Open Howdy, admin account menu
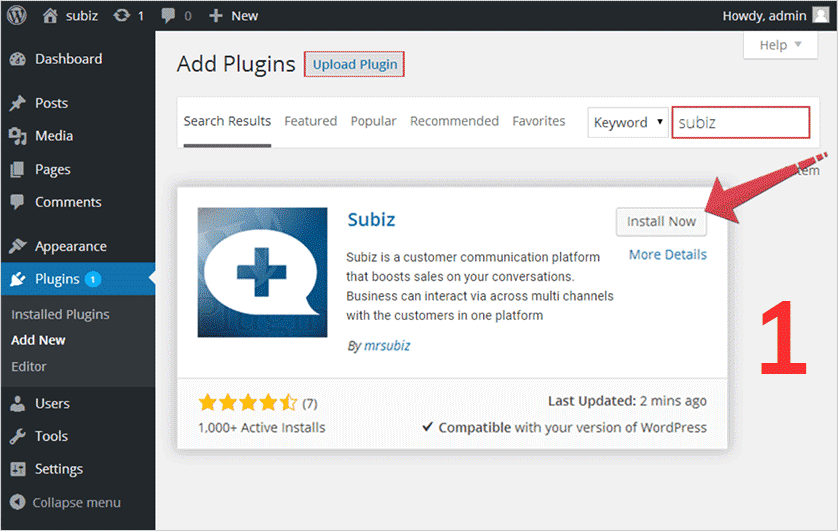The height and width of the screenshot is (531, 838). coord(775,15)
